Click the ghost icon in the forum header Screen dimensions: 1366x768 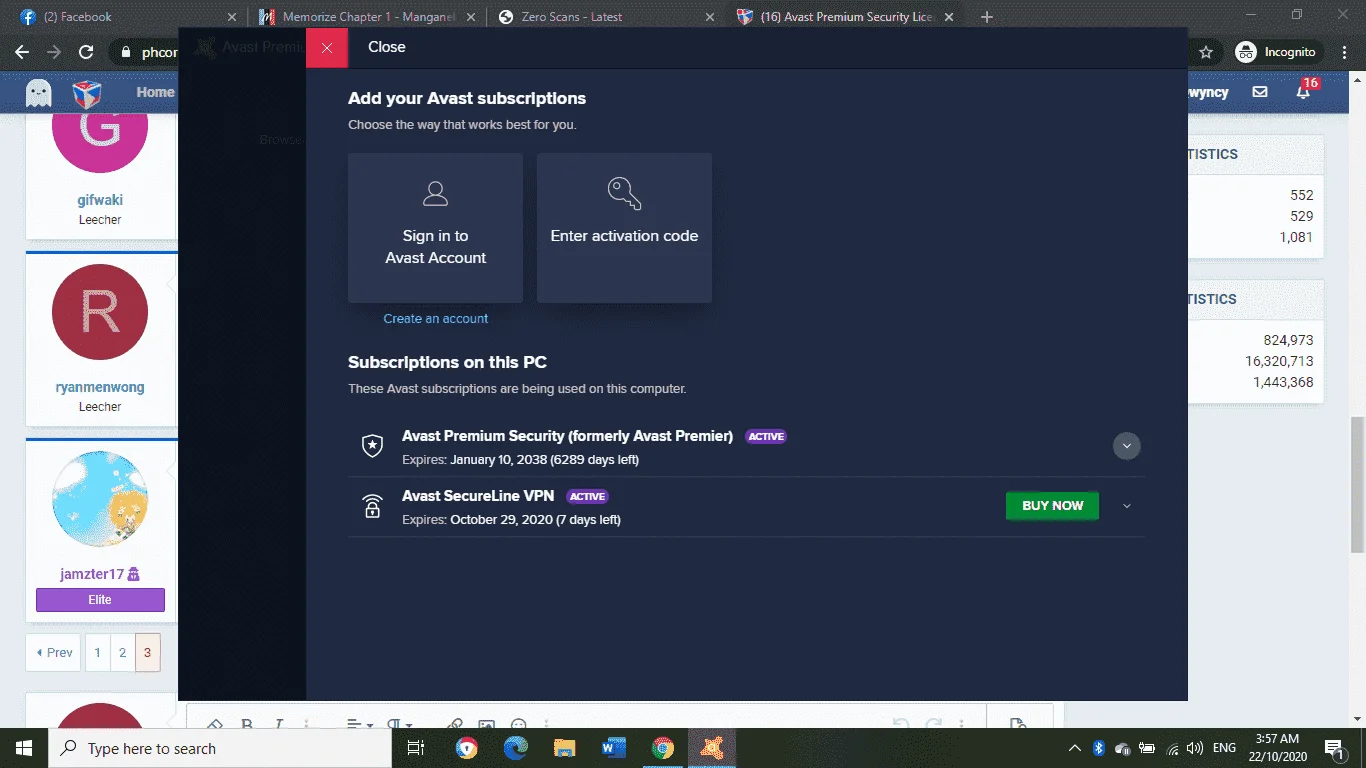(39, 93)
